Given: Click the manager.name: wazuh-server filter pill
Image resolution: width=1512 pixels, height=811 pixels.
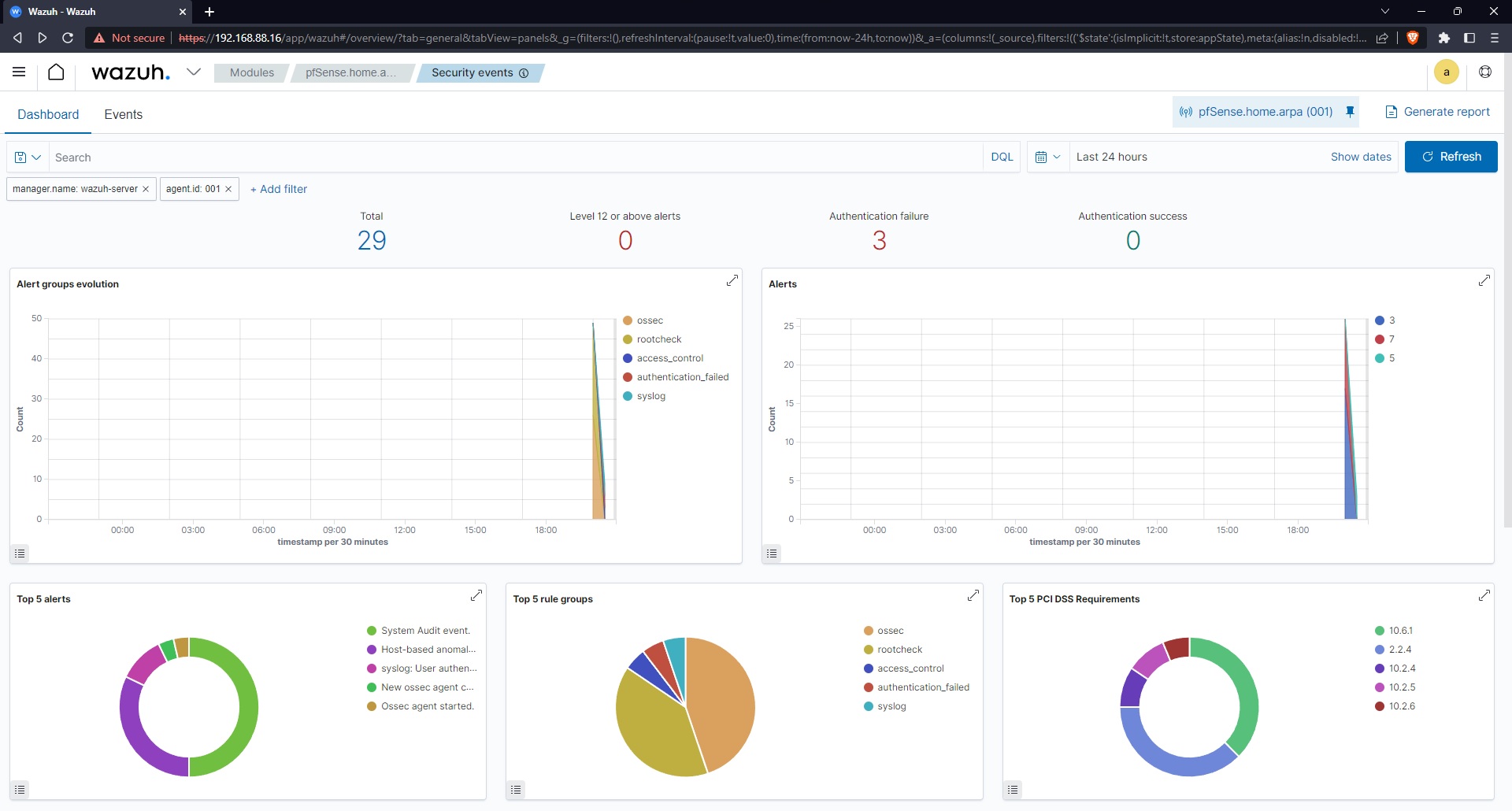Looking at the screenshot, I should pyautogui.click(x=75, y=189).
